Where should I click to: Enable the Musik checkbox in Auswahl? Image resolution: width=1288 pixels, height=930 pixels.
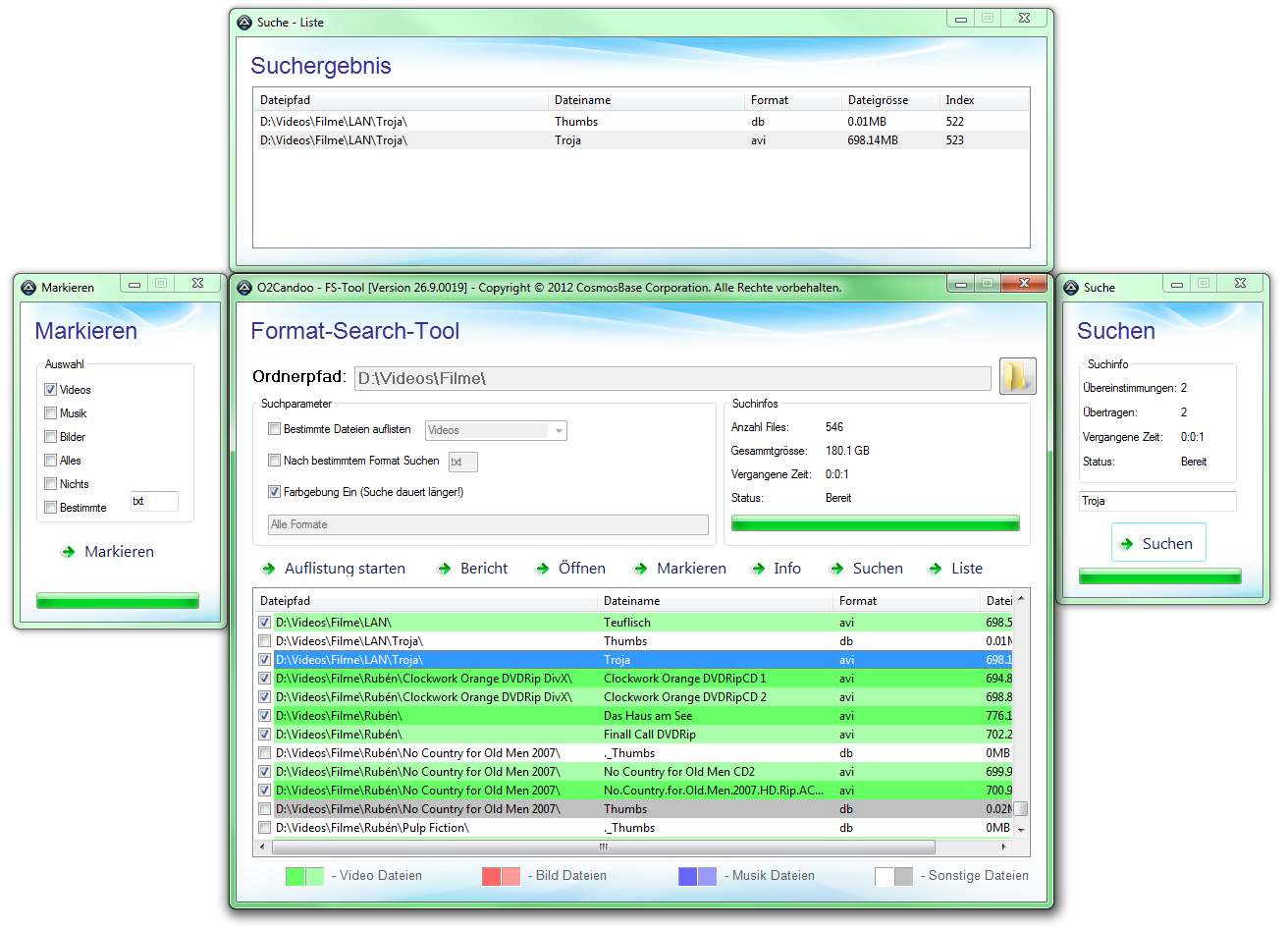coord(50,413)
